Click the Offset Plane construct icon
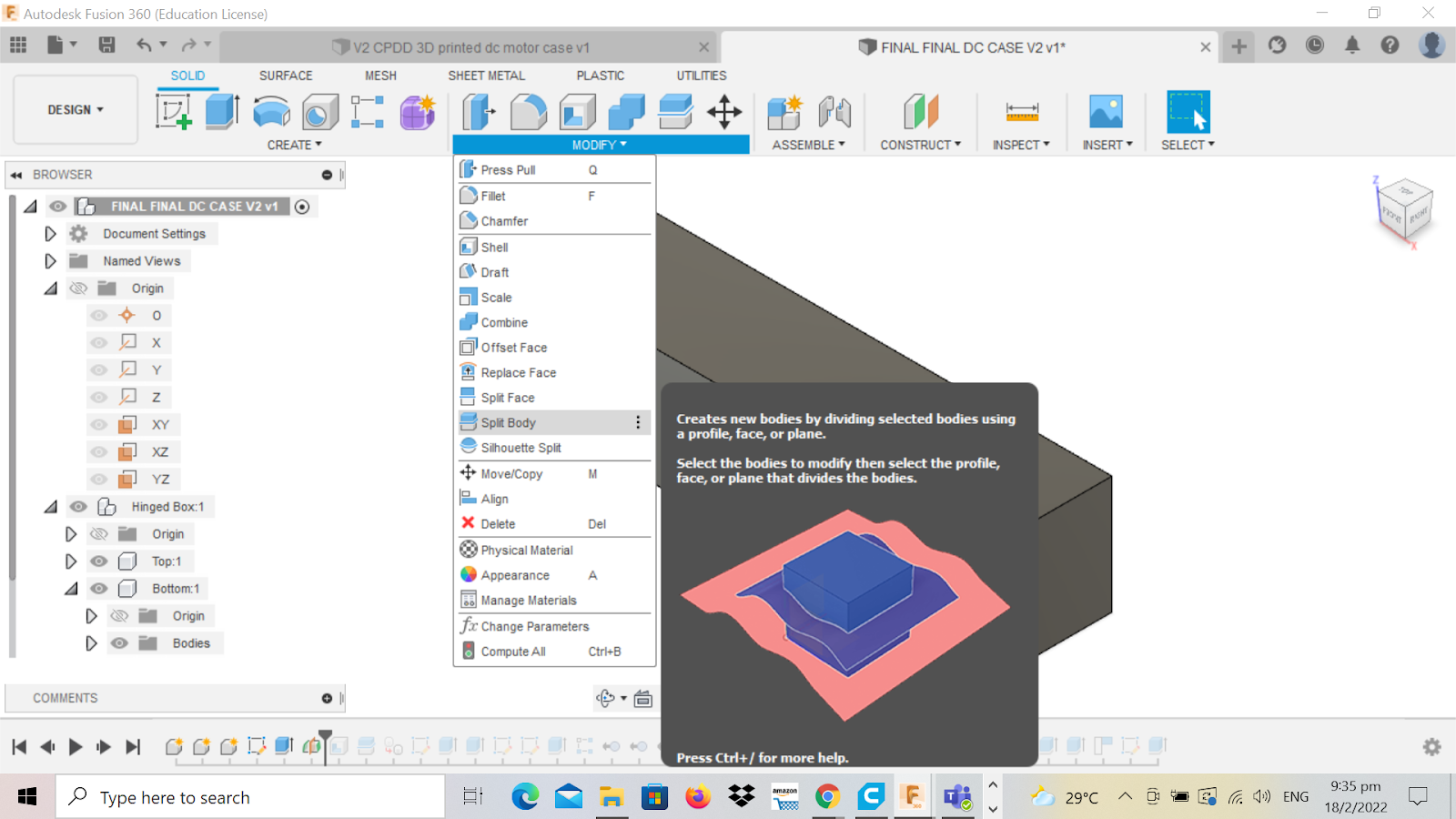 920,112
